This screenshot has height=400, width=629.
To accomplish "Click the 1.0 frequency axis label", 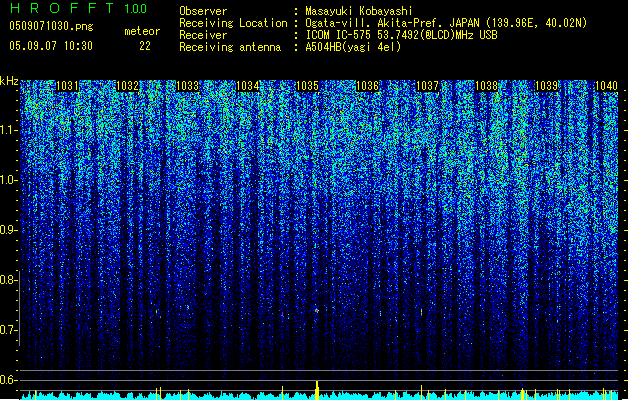I will (8, 181).
